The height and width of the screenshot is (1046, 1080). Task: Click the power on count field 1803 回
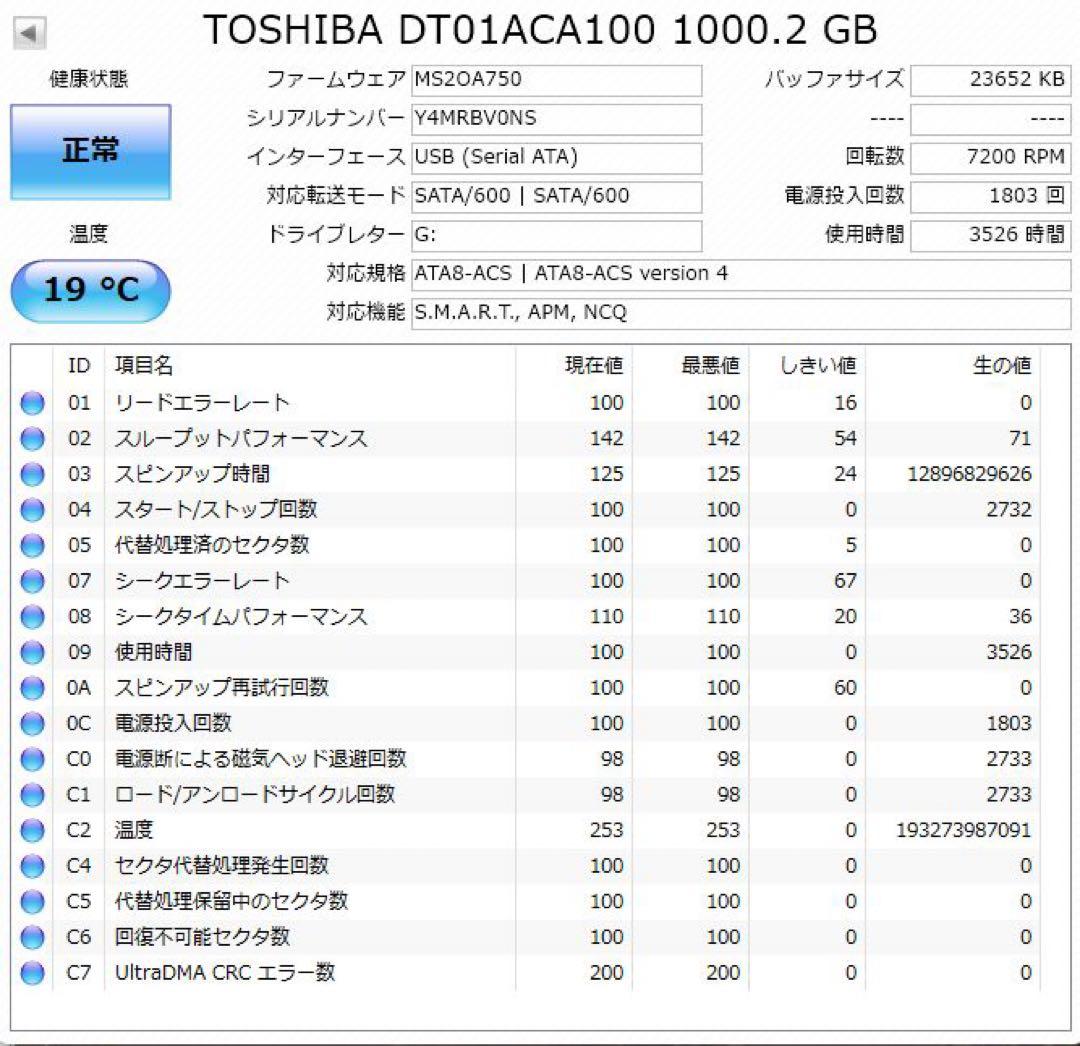990,196
